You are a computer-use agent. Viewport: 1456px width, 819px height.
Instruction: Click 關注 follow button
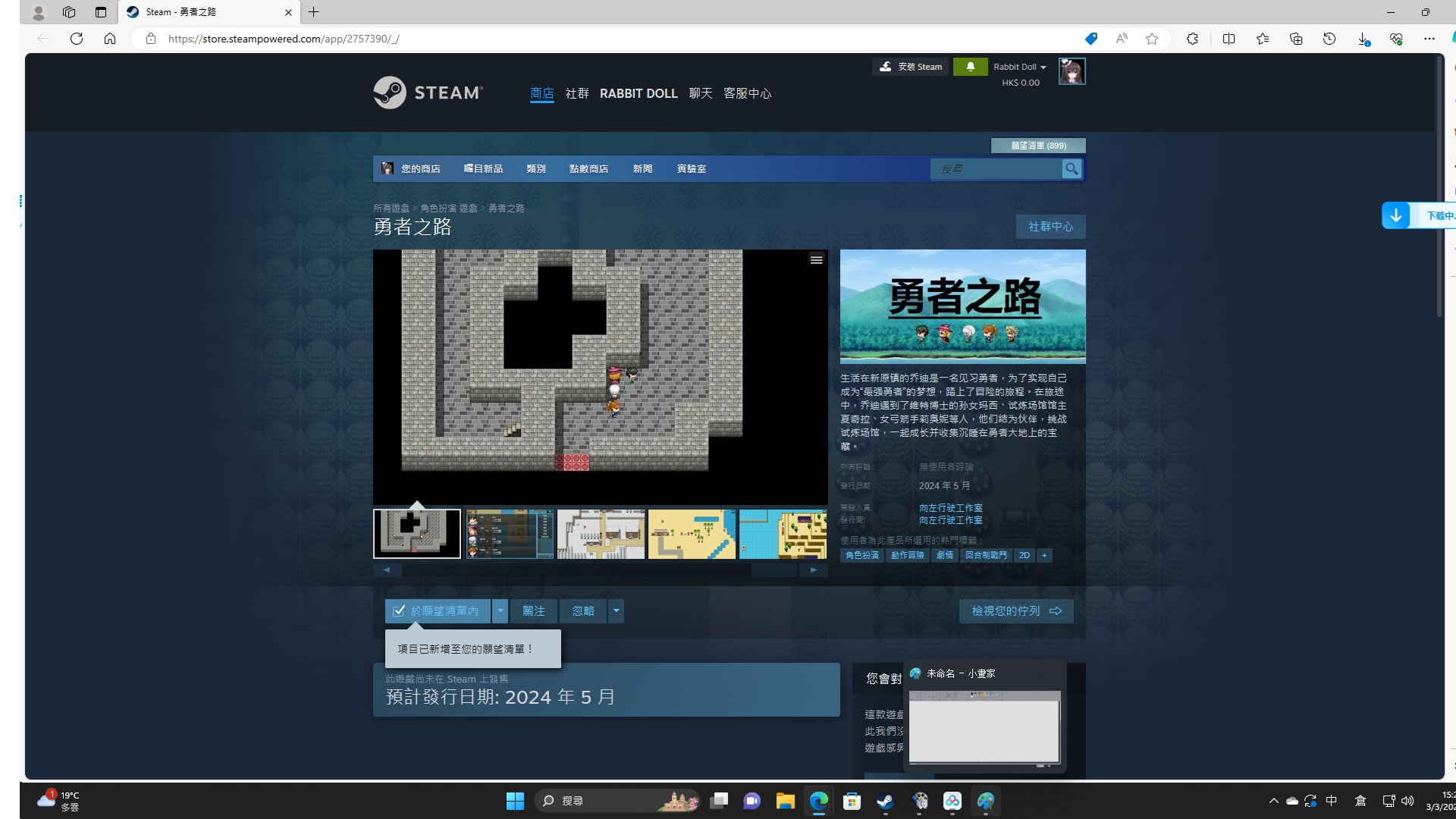click(x=533, y=611)
